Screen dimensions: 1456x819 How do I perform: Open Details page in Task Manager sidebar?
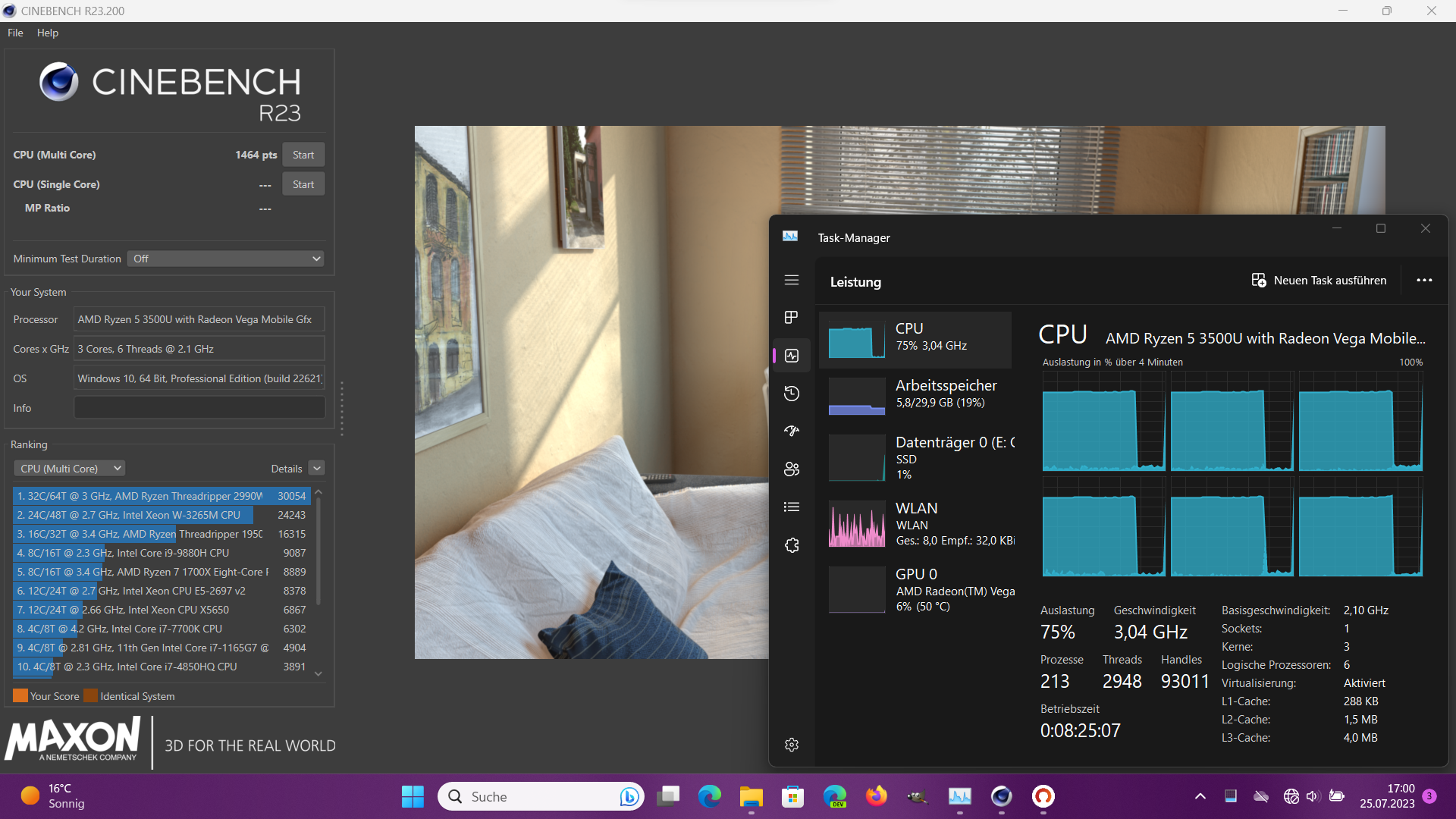click(792, 507)
